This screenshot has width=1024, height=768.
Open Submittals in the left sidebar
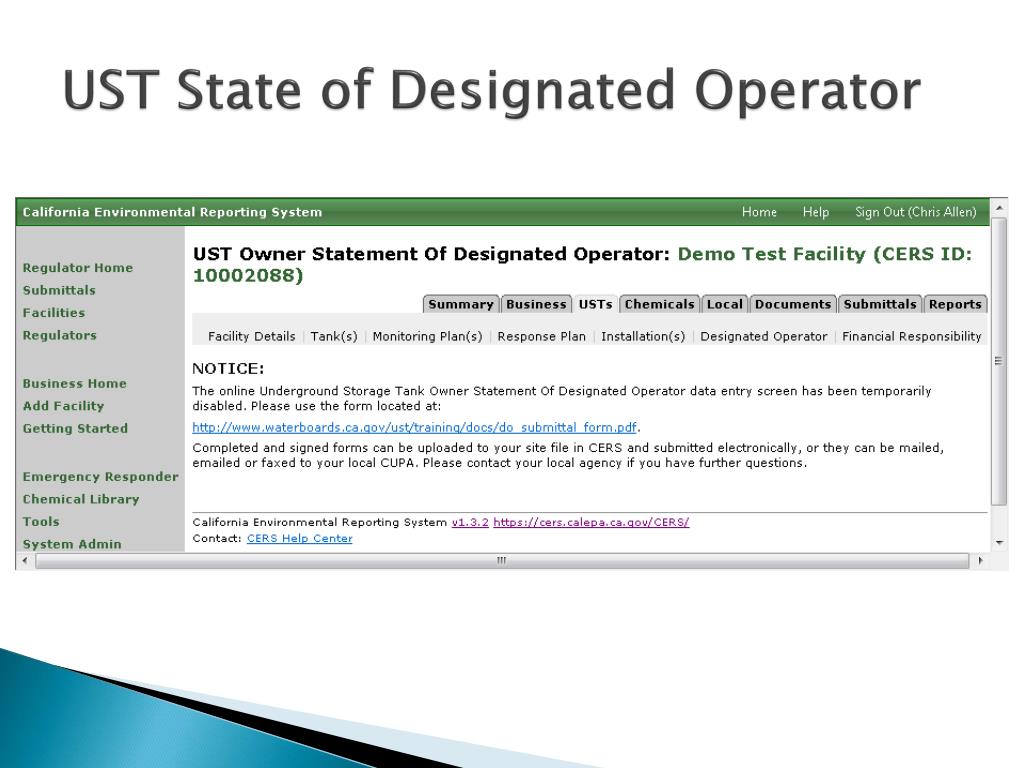tap(59, 290)
